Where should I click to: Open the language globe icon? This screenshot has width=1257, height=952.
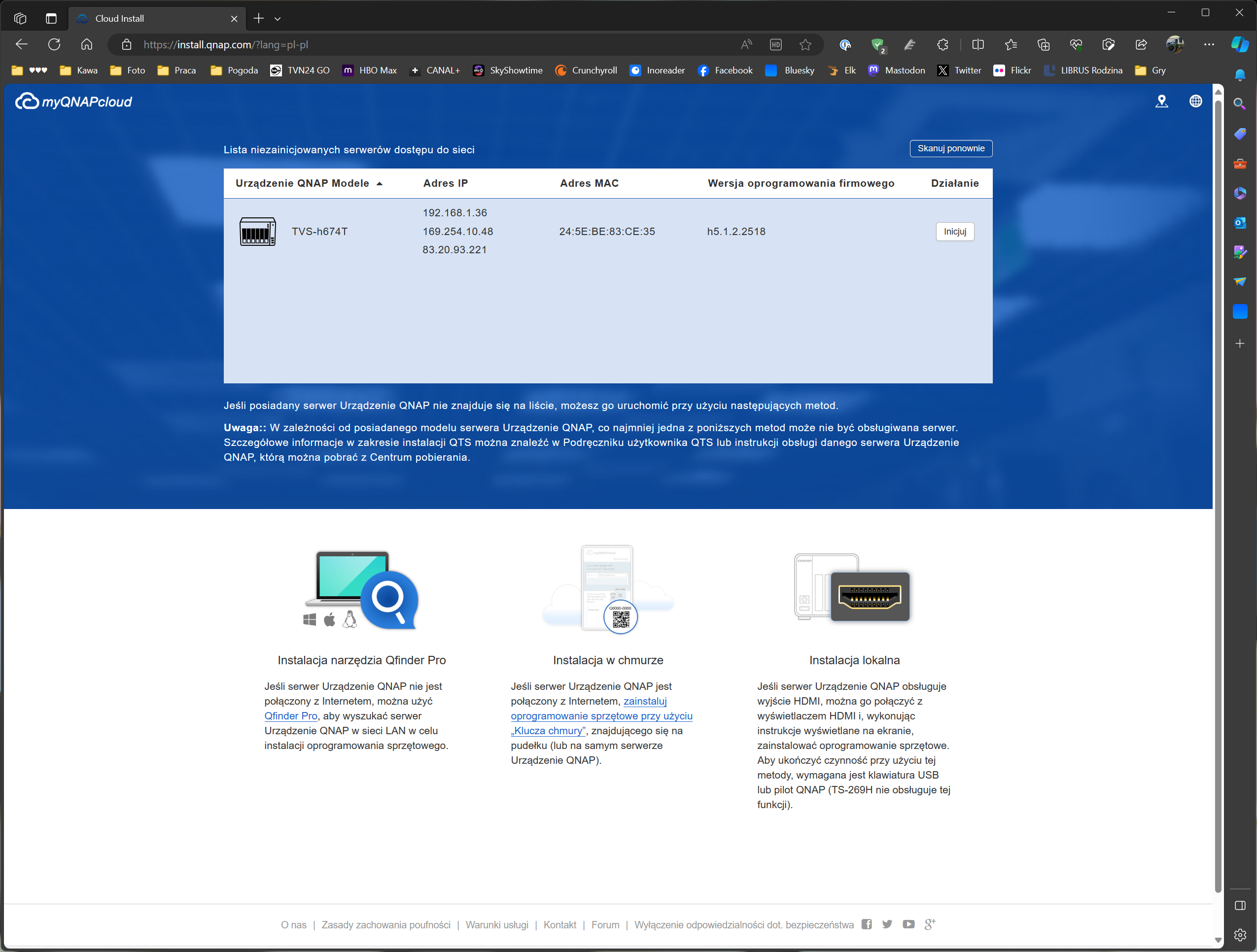(x=1195, y=102)
